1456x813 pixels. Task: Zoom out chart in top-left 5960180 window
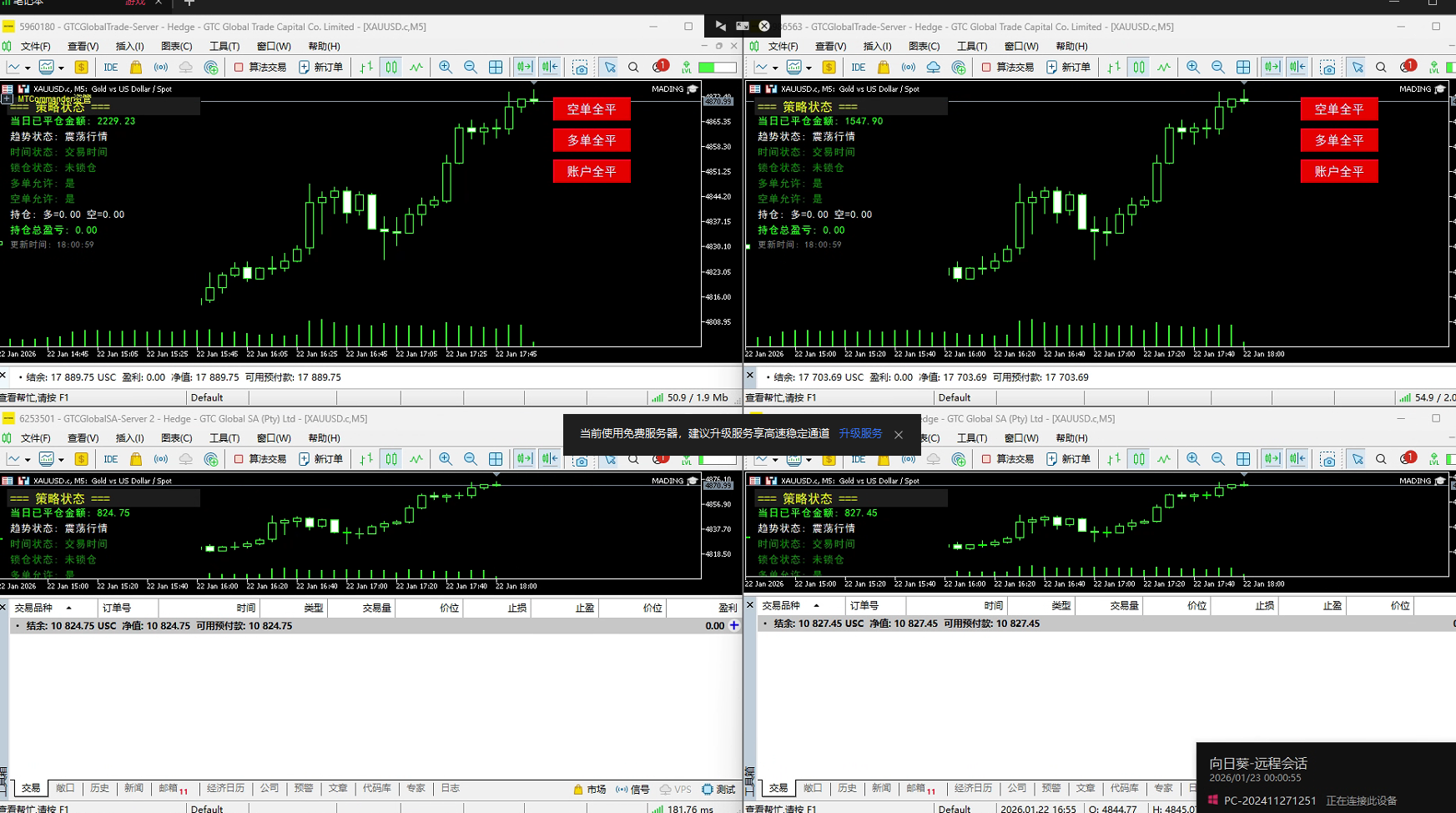(x=471, y=68)
